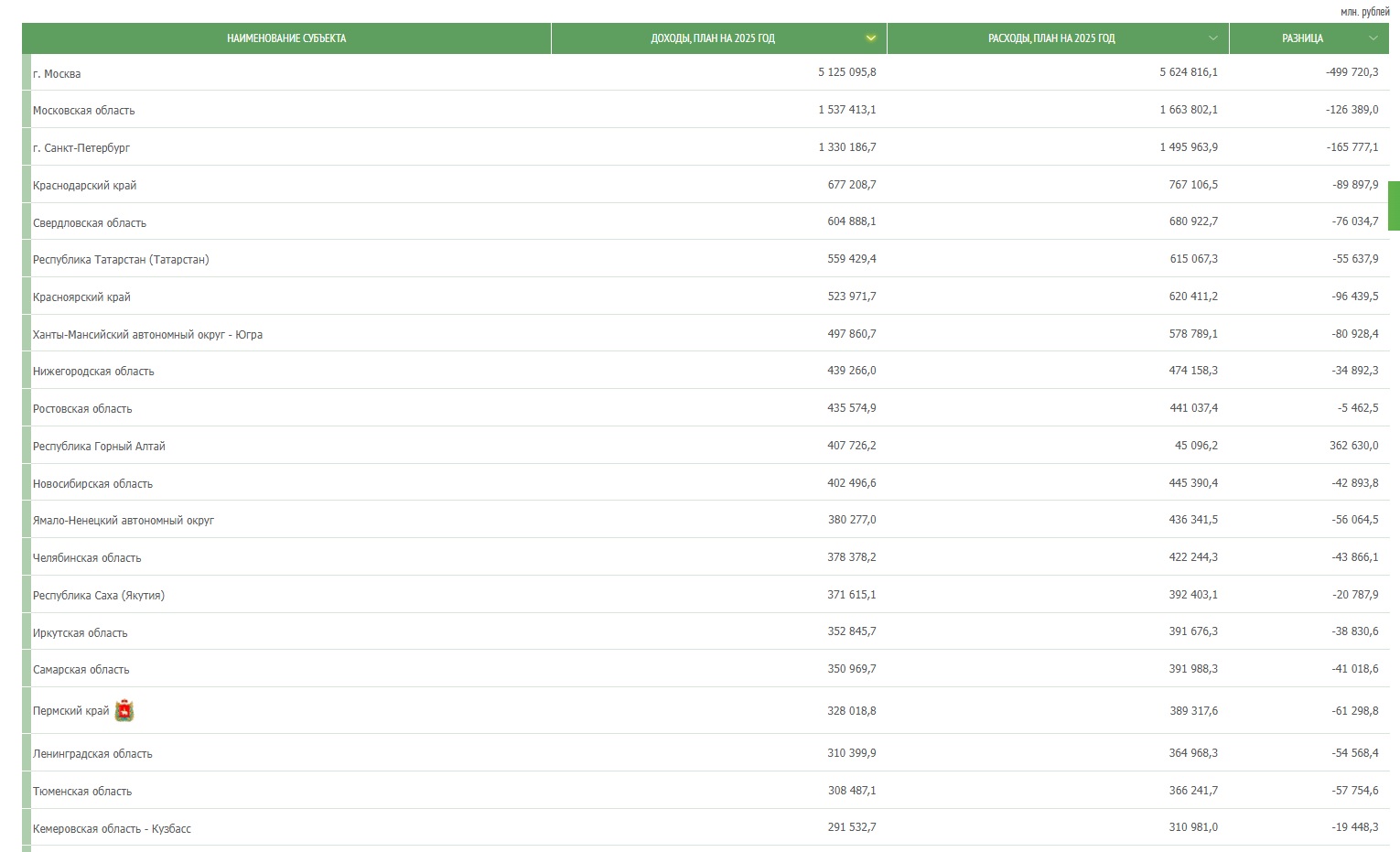Image resolution: width=1400 pixels, height=852 pixels.
Task: Select Краснодарский край row name
Action: (84, 186)
